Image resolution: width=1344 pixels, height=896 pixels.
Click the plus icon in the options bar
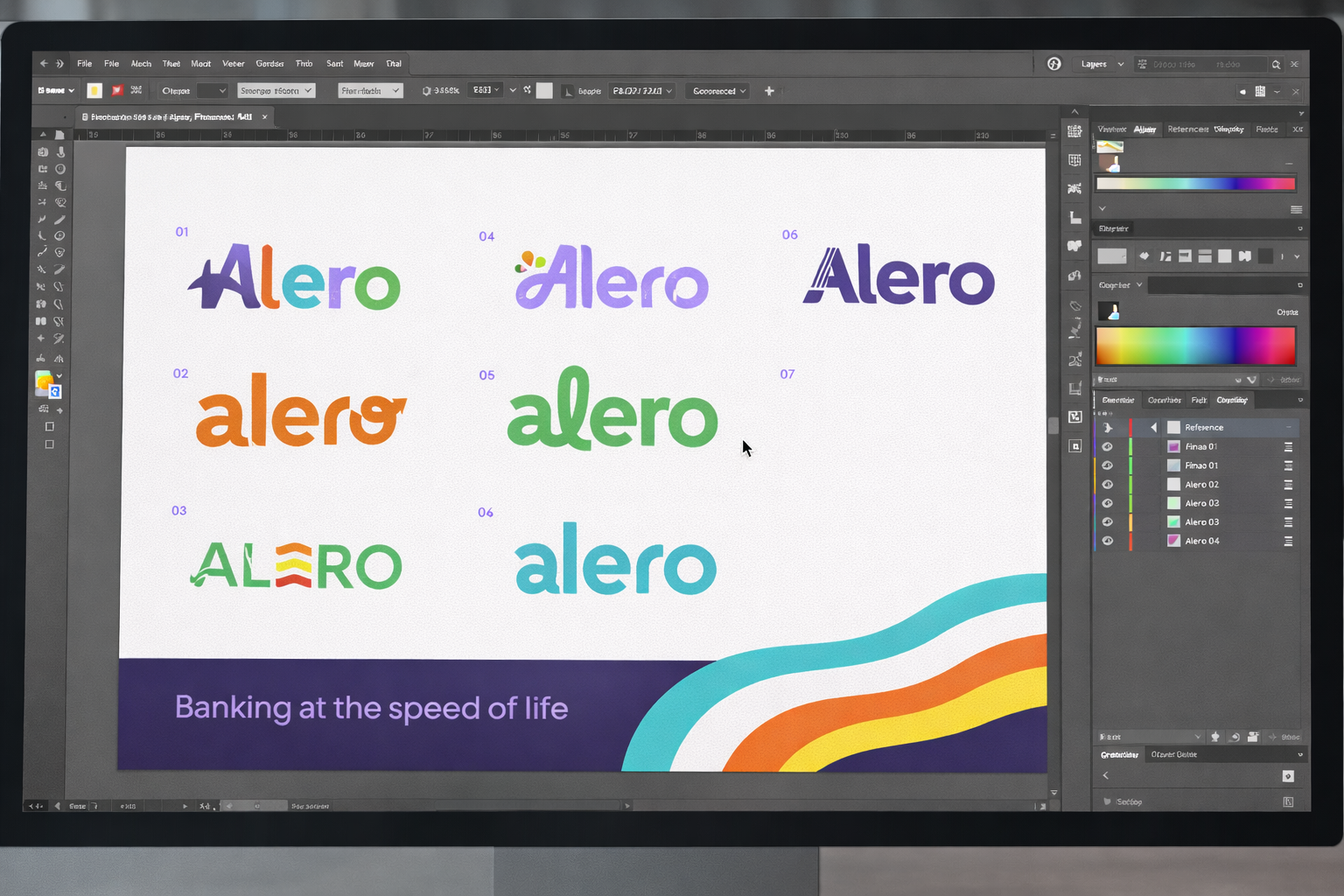click(x=769, y=91)
